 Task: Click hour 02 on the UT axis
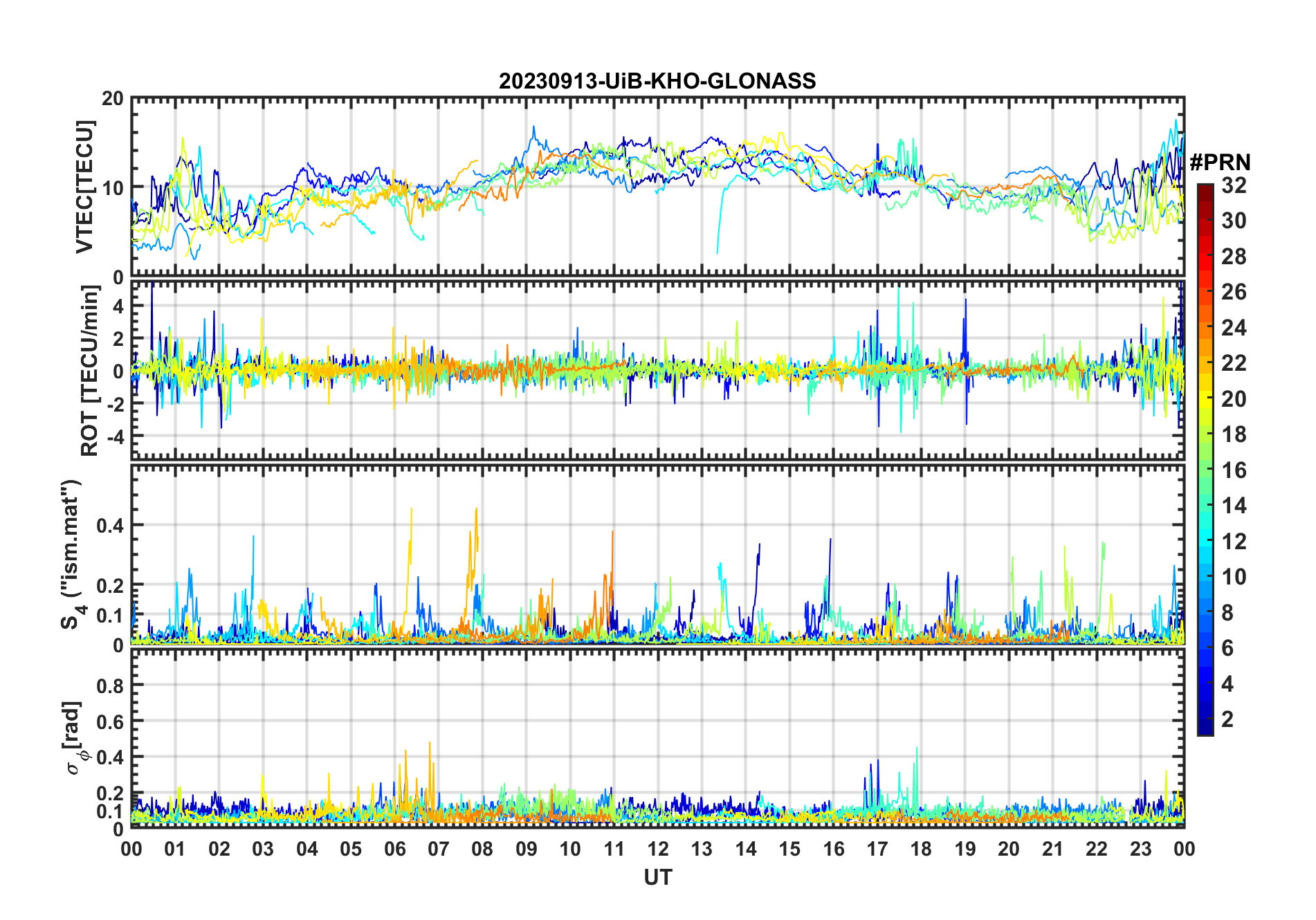[219, 849]
